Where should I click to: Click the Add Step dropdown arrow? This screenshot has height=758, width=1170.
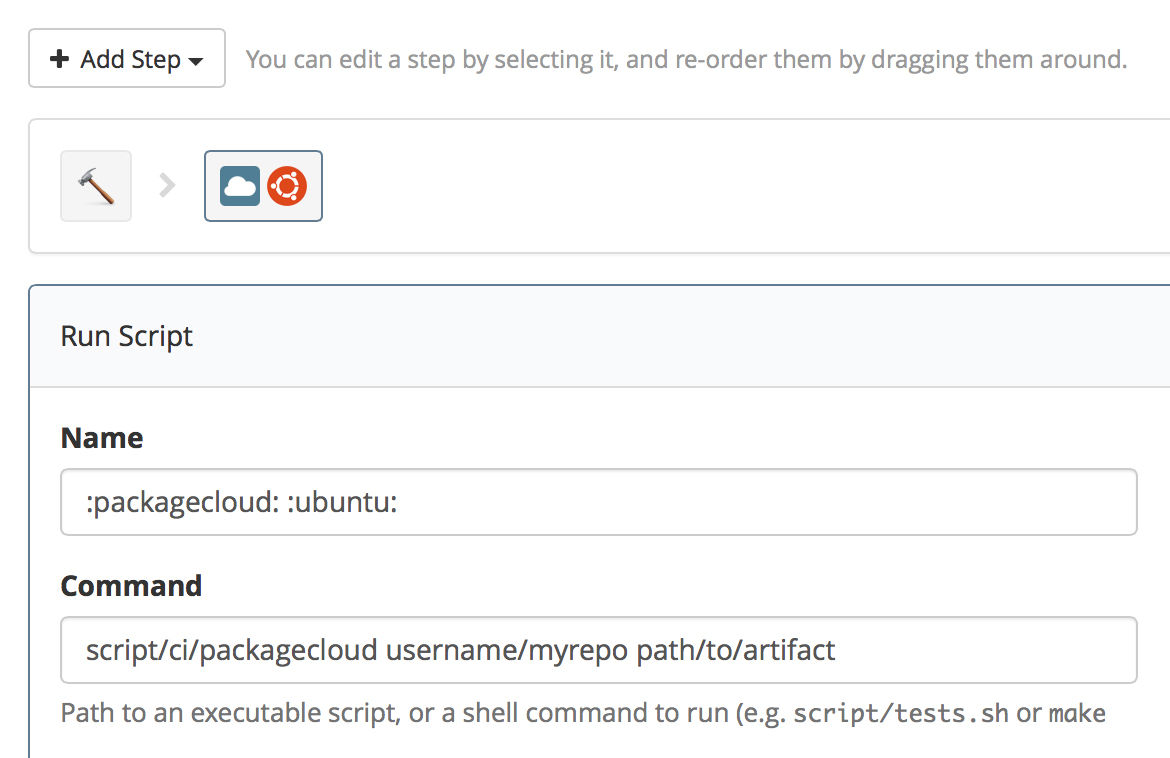click(x=196, y=60)
